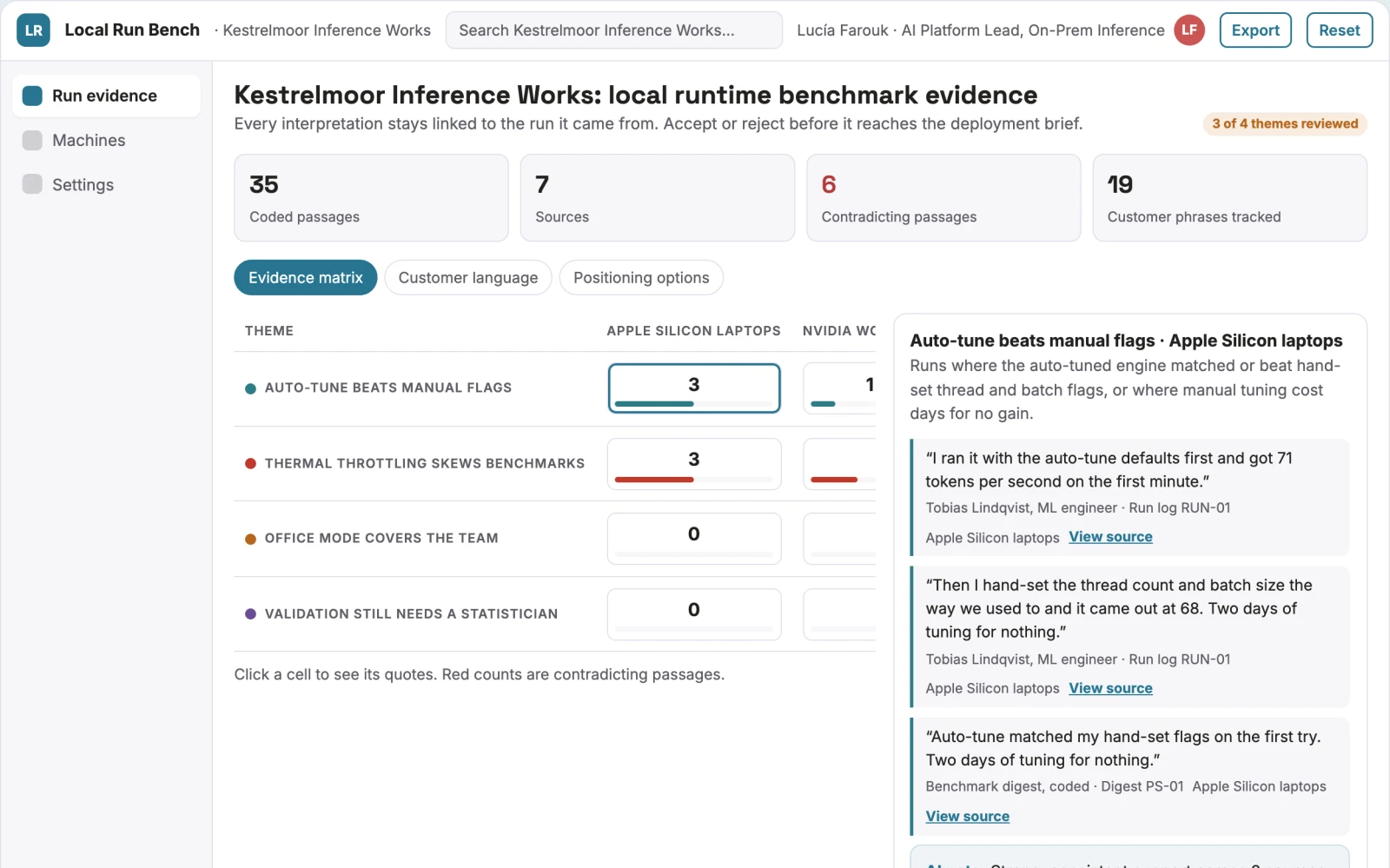Click the Run evidence sidebar icon
Viewport: 1390px width, 868px height.
click(x=32, y=96)
